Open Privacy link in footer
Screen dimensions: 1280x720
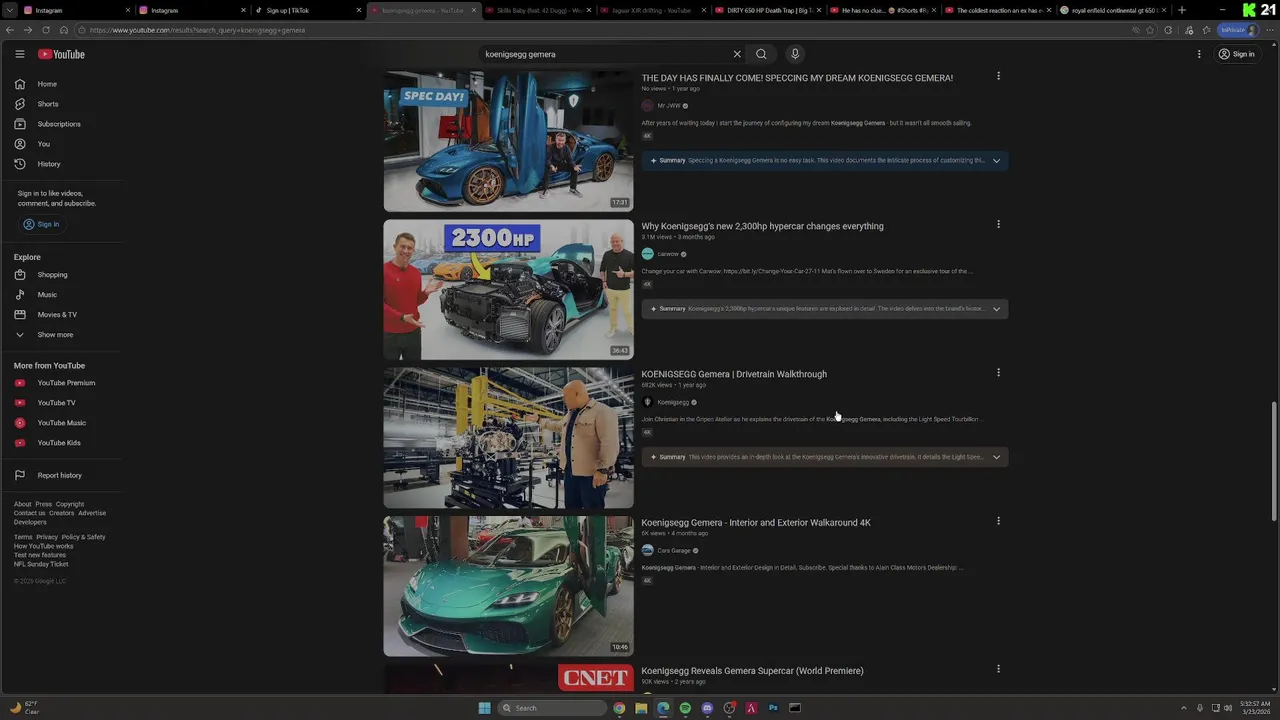pos(47,537)
